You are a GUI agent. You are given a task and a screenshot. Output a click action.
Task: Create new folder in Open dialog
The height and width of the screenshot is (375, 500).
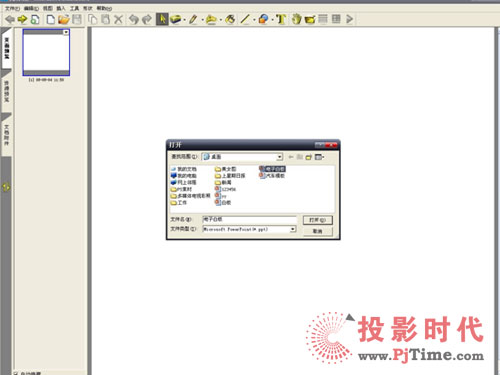point(309,157)
